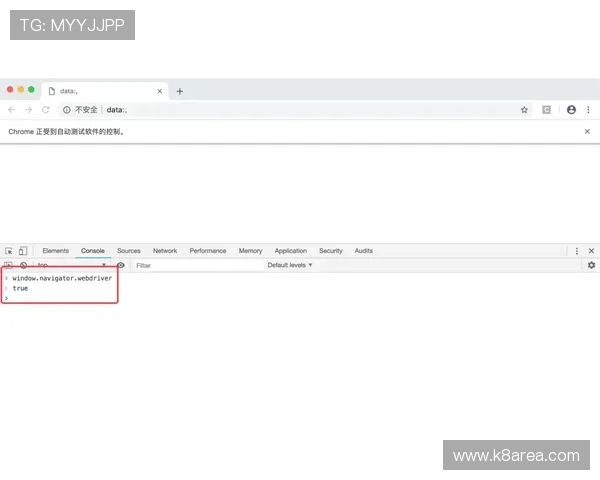This screenshot has width=600, height=480.
Task: Click the address bar showing data:,
Action: [300, 110]
